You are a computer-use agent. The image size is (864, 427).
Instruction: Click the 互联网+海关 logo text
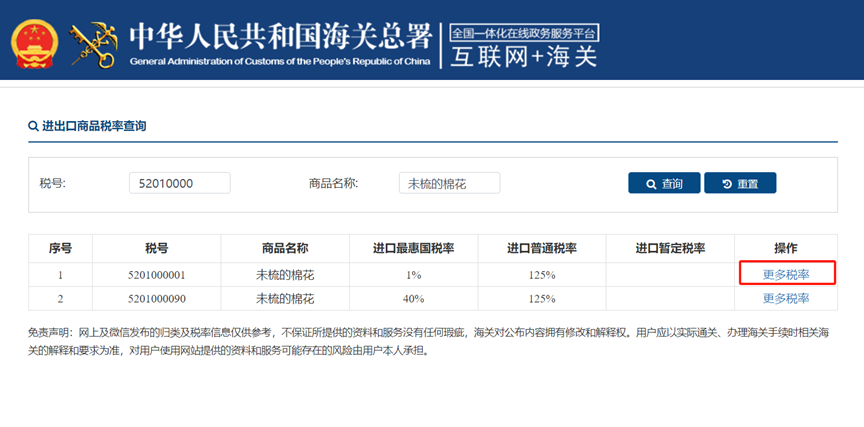pyautogui.click(x=523, y=57)
